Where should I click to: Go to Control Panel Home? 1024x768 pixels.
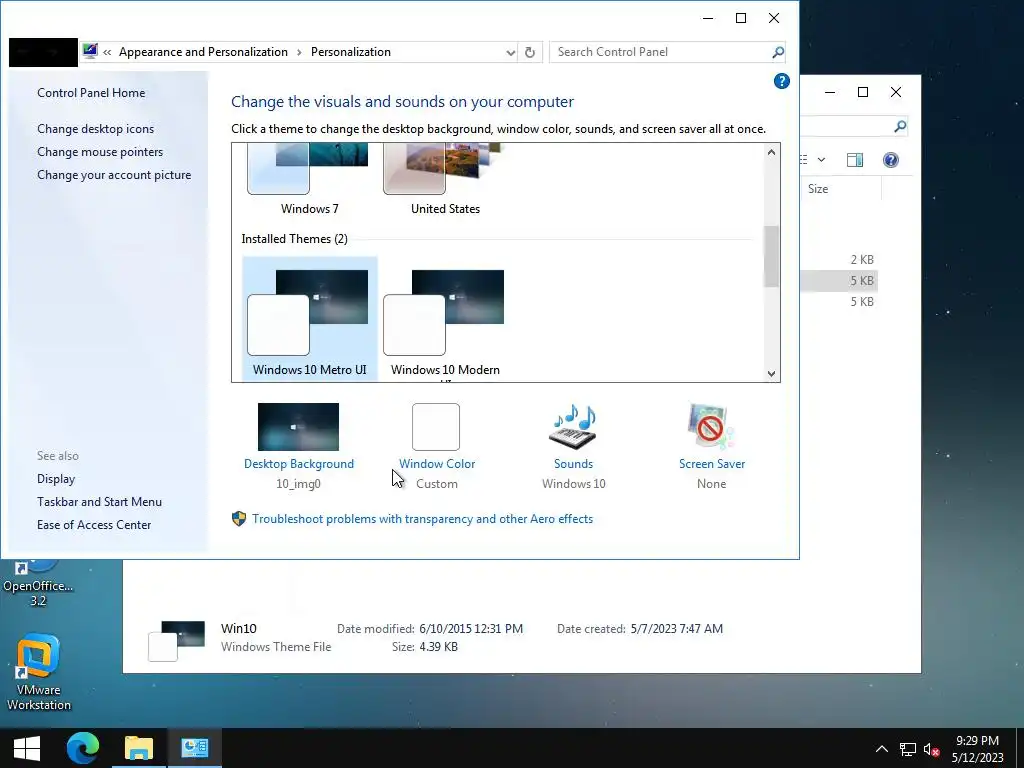tap(91, 93)
